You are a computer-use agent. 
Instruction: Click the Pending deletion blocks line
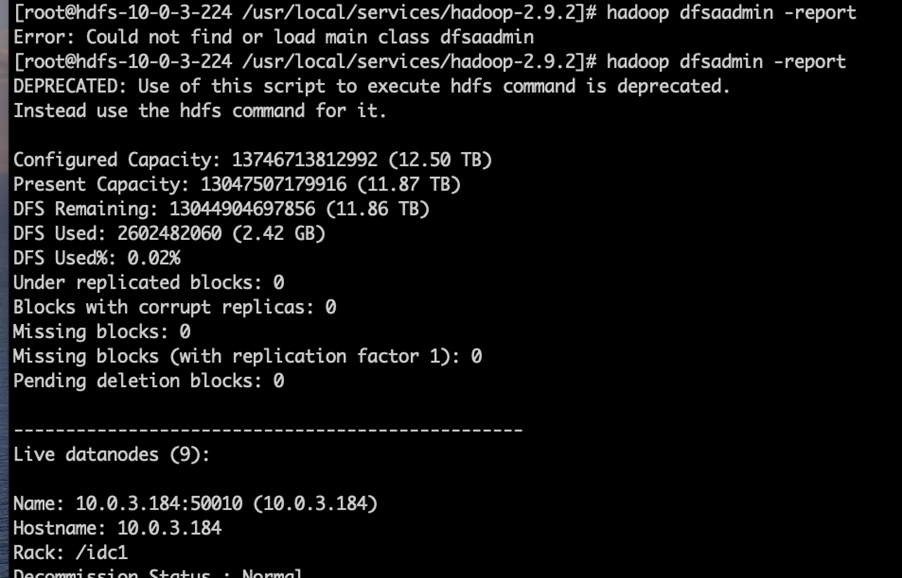pyautogui.click(x=148, y=381)
